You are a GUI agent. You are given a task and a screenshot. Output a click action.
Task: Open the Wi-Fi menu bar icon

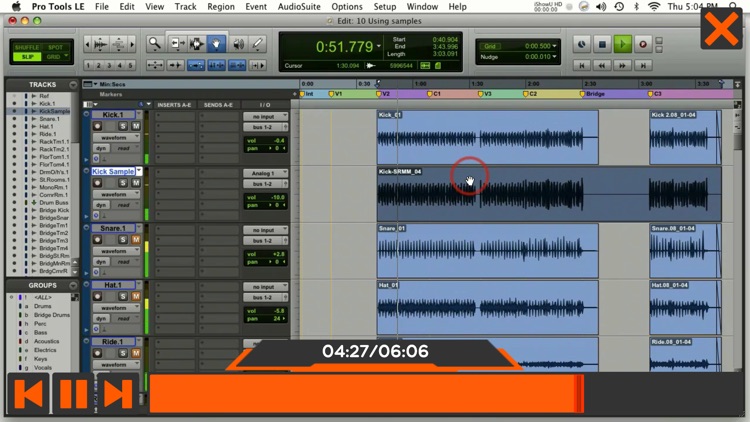[653, 7]
